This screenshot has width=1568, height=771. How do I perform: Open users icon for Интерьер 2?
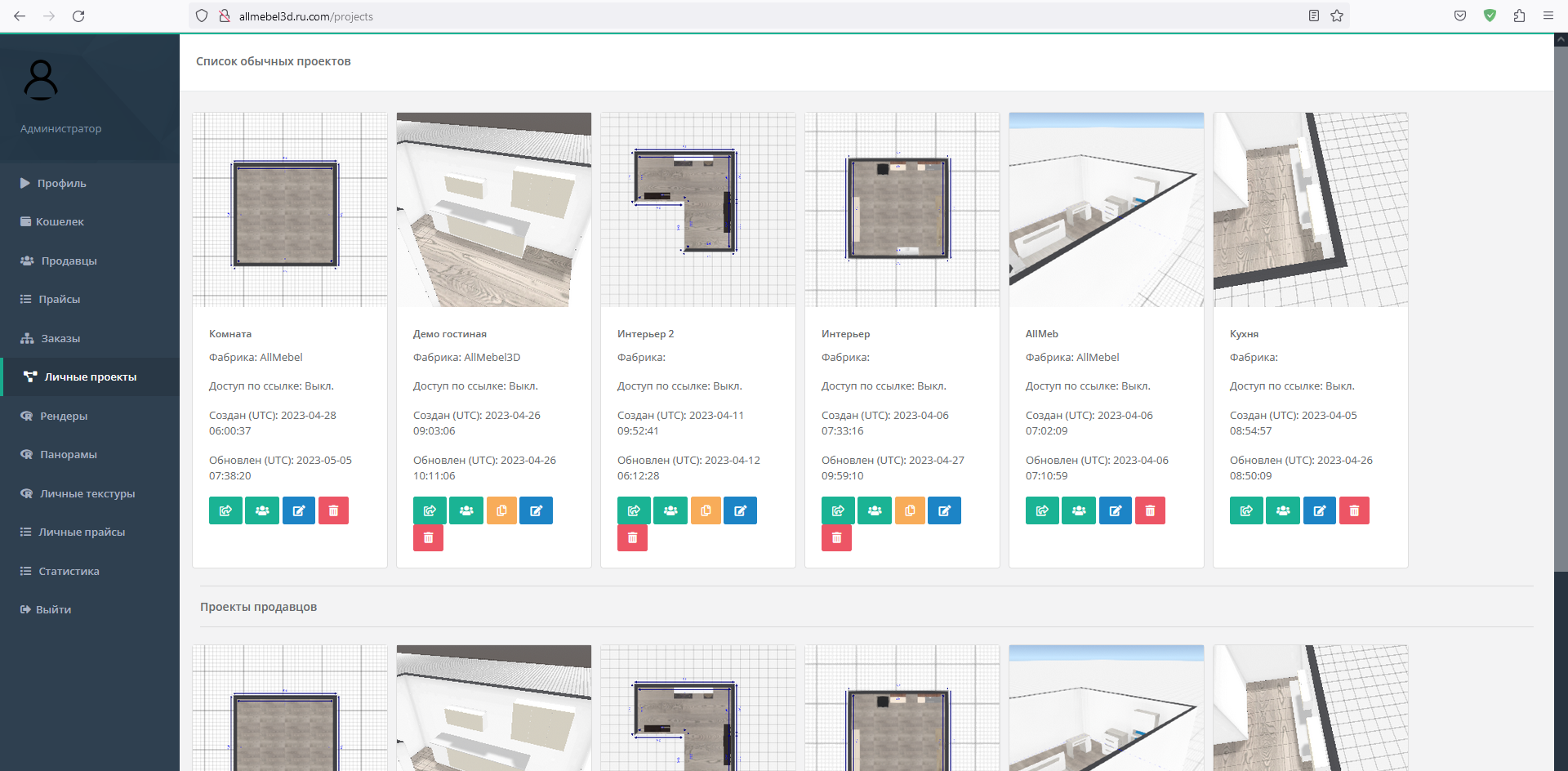[670, 510]
